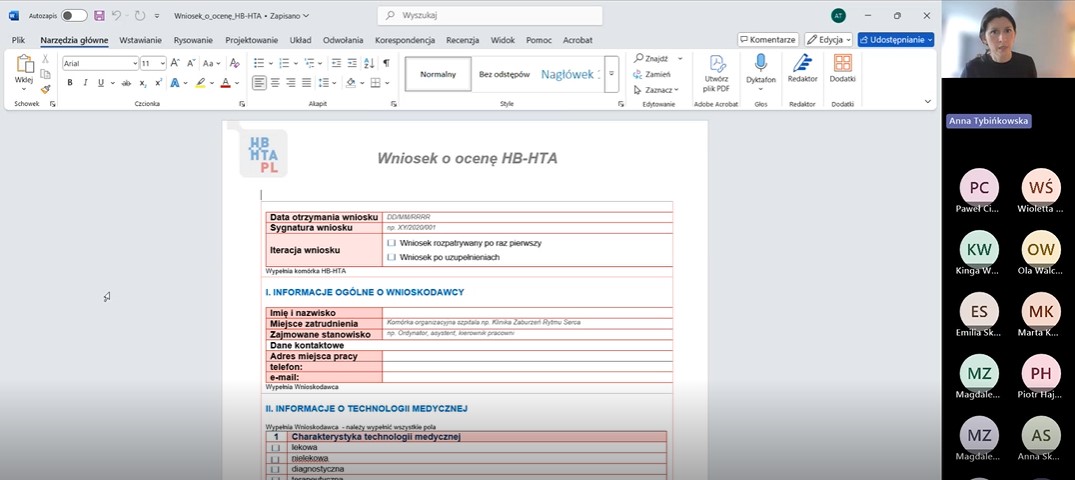Click the shading paint bucket button

(350, 83)
